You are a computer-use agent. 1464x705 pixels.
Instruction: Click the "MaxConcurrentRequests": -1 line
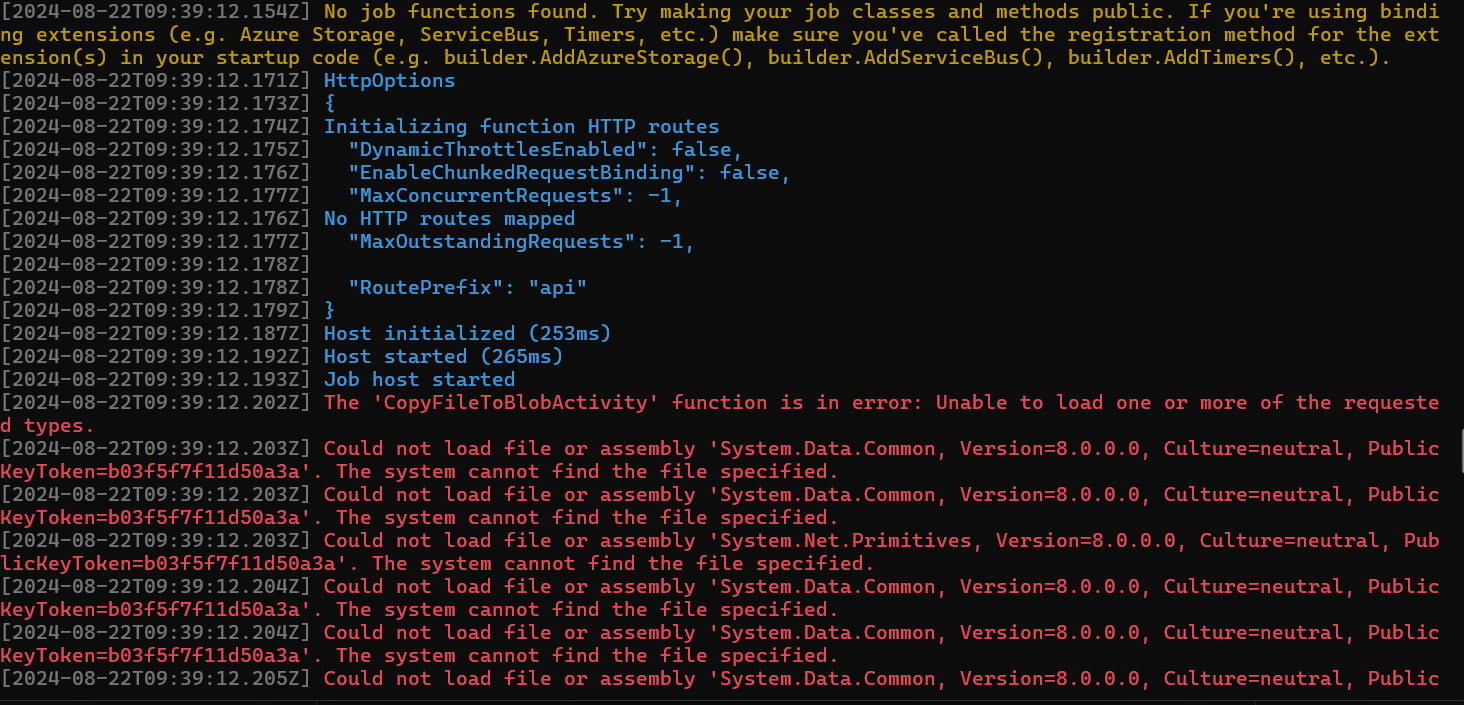[515, 195]
